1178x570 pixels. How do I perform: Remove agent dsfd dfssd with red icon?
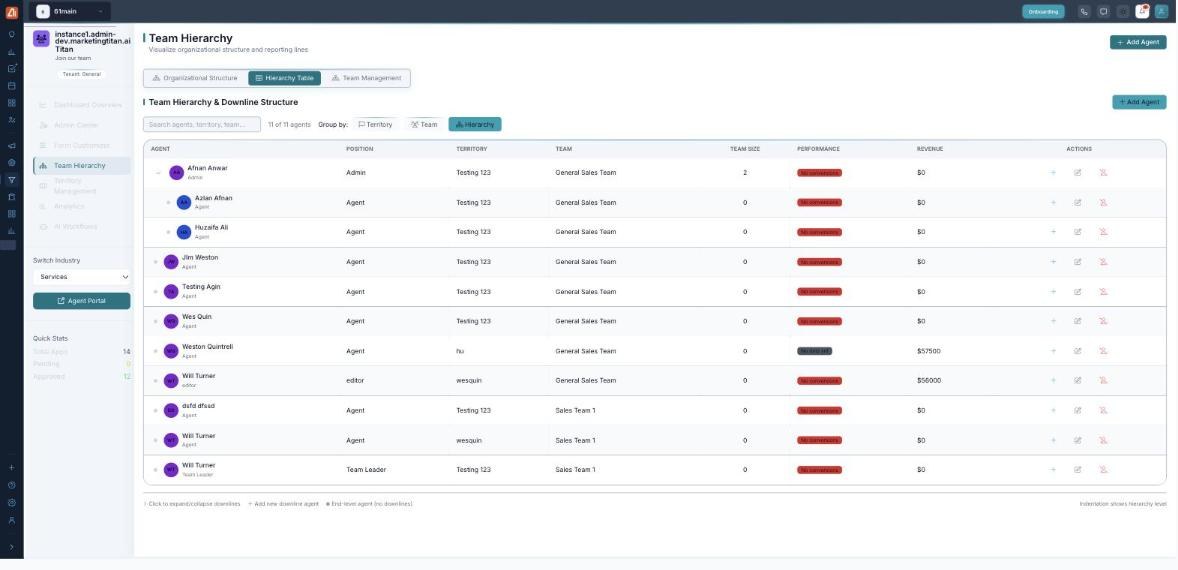coord(1103,410)
